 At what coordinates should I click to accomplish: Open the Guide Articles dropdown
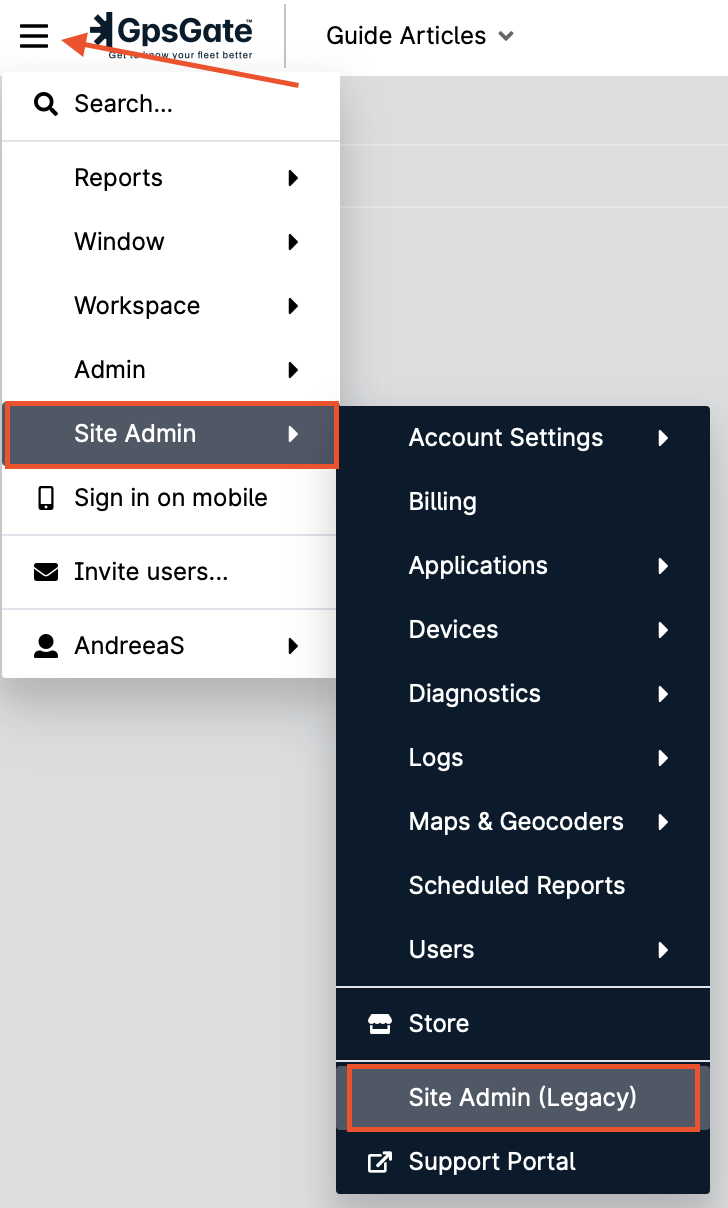420,36
